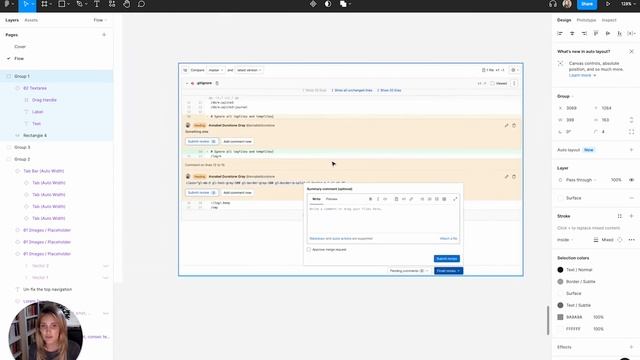Screen dimensions: 640x360
Task: Click the Constrain proportions icon
Action: (631, 120)
